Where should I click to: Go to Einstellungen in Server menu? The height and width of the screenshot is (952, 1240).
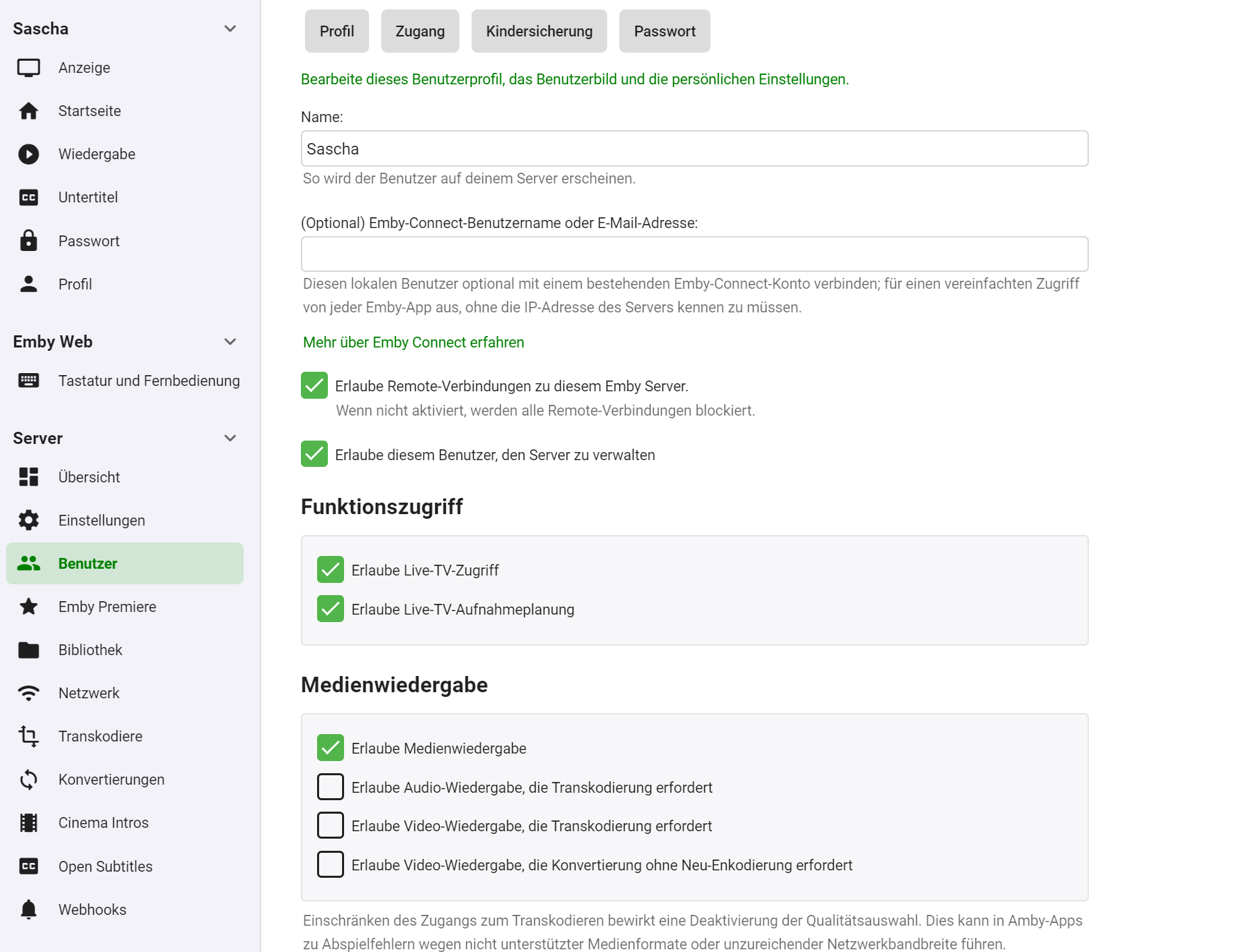pos(125,520)
